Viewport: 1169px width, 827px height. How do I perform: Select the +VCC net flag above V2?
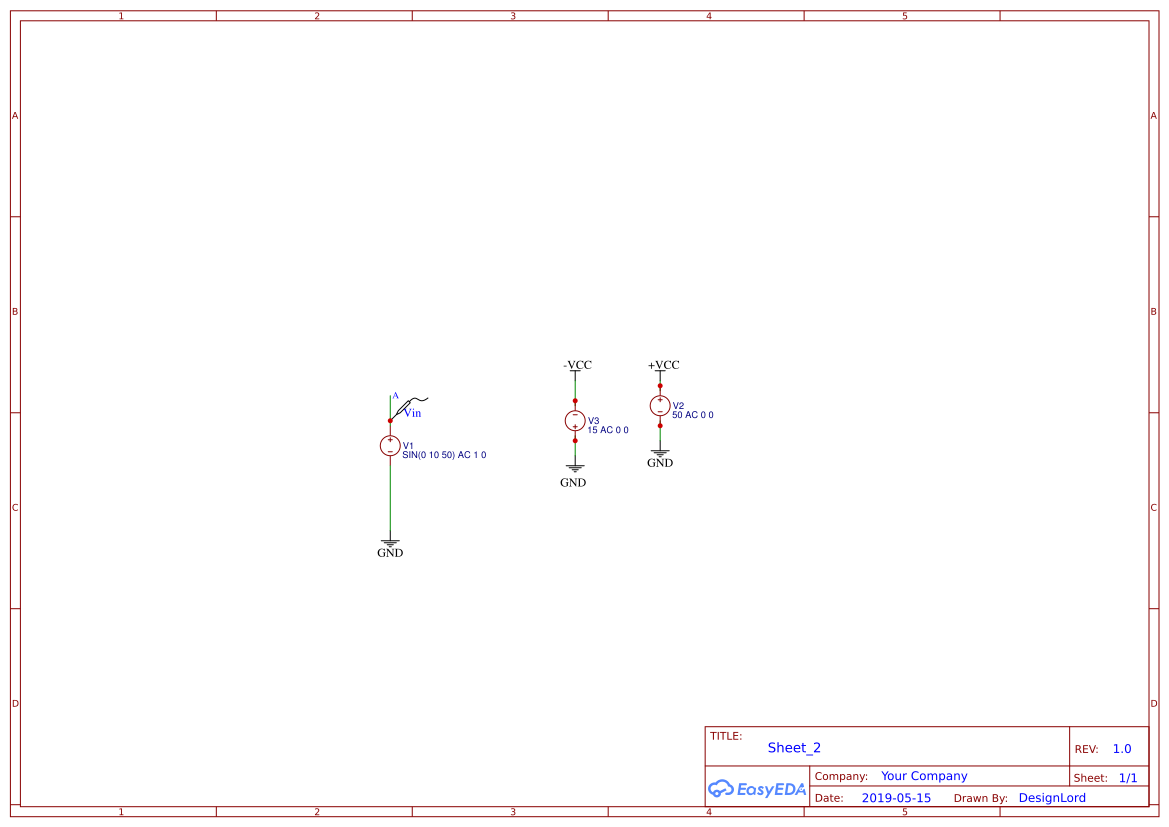point(662,365)
